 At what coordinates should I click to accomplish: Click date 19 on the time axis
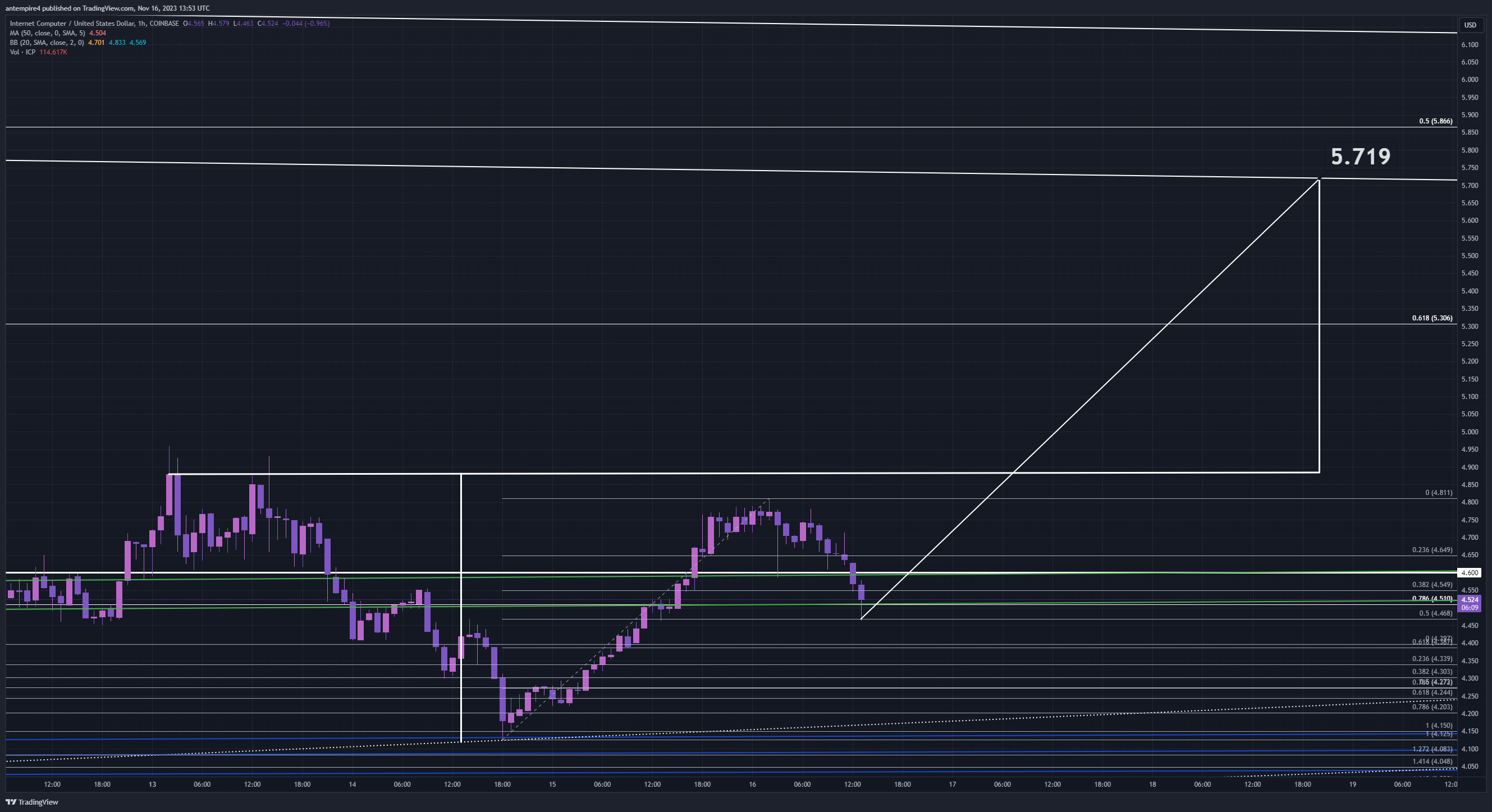click(x=1352, y=785)
